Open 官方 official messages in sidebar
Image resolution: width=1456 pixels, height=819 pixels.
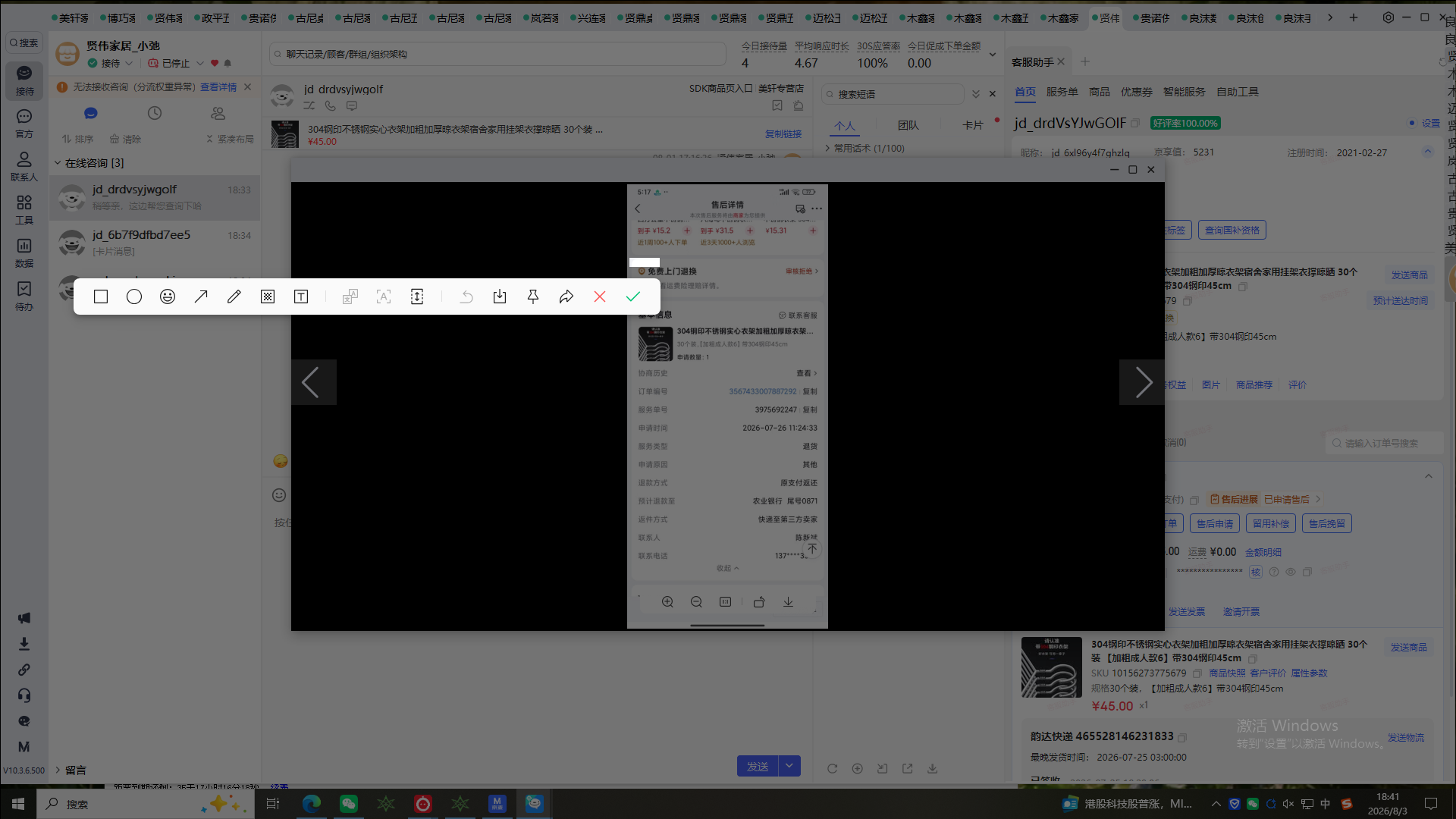pos(24,124)
